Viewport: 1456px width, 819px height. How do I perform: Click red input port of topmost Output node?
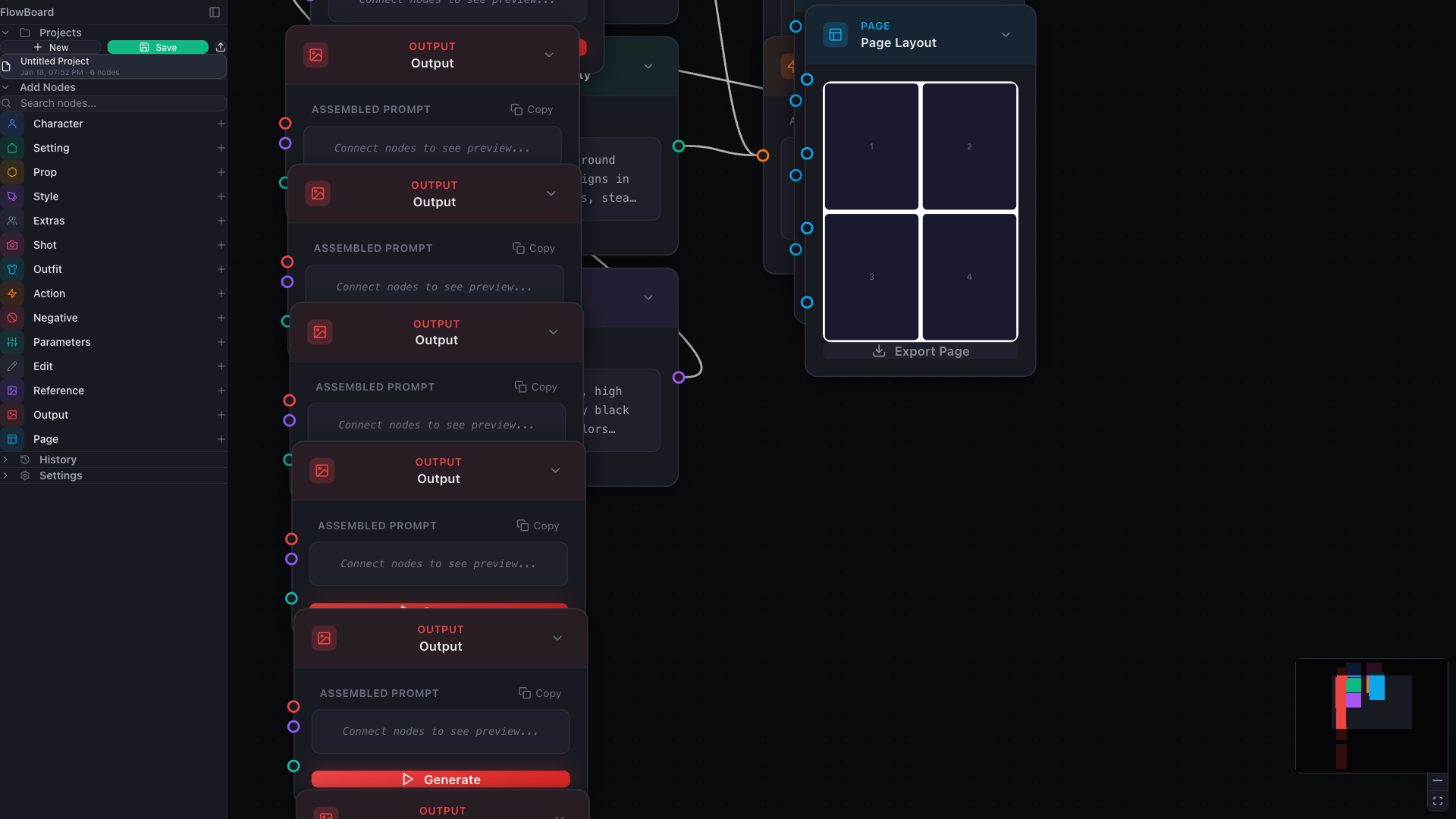tap(285, 124)
